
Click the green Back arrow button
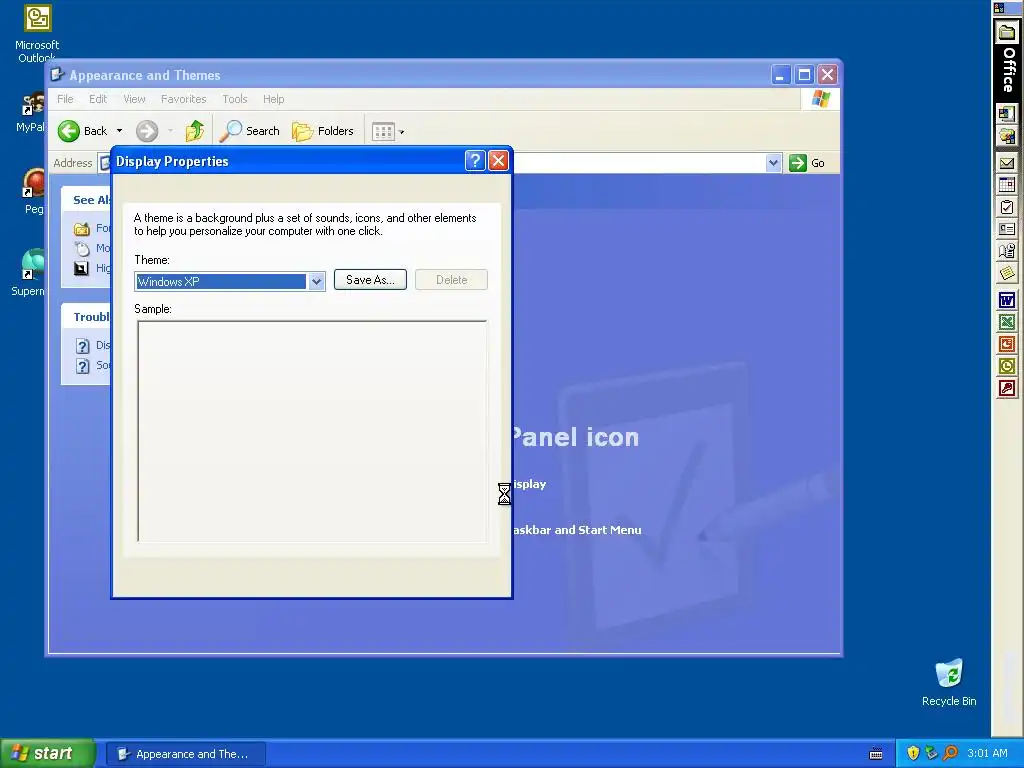[x=69, y=131]
